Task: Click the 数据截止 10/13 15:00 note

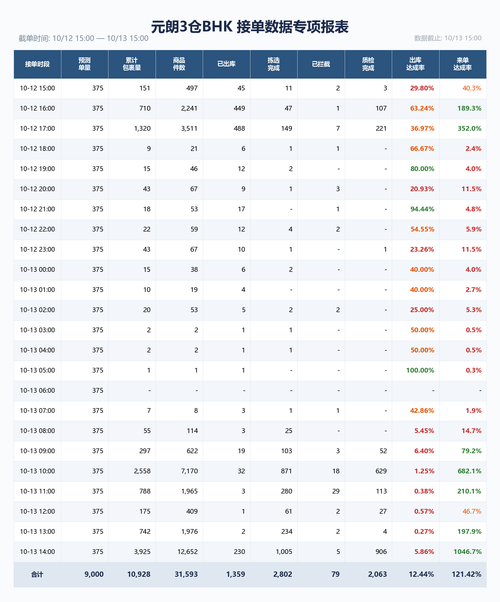Action: [x=448, y=38]
